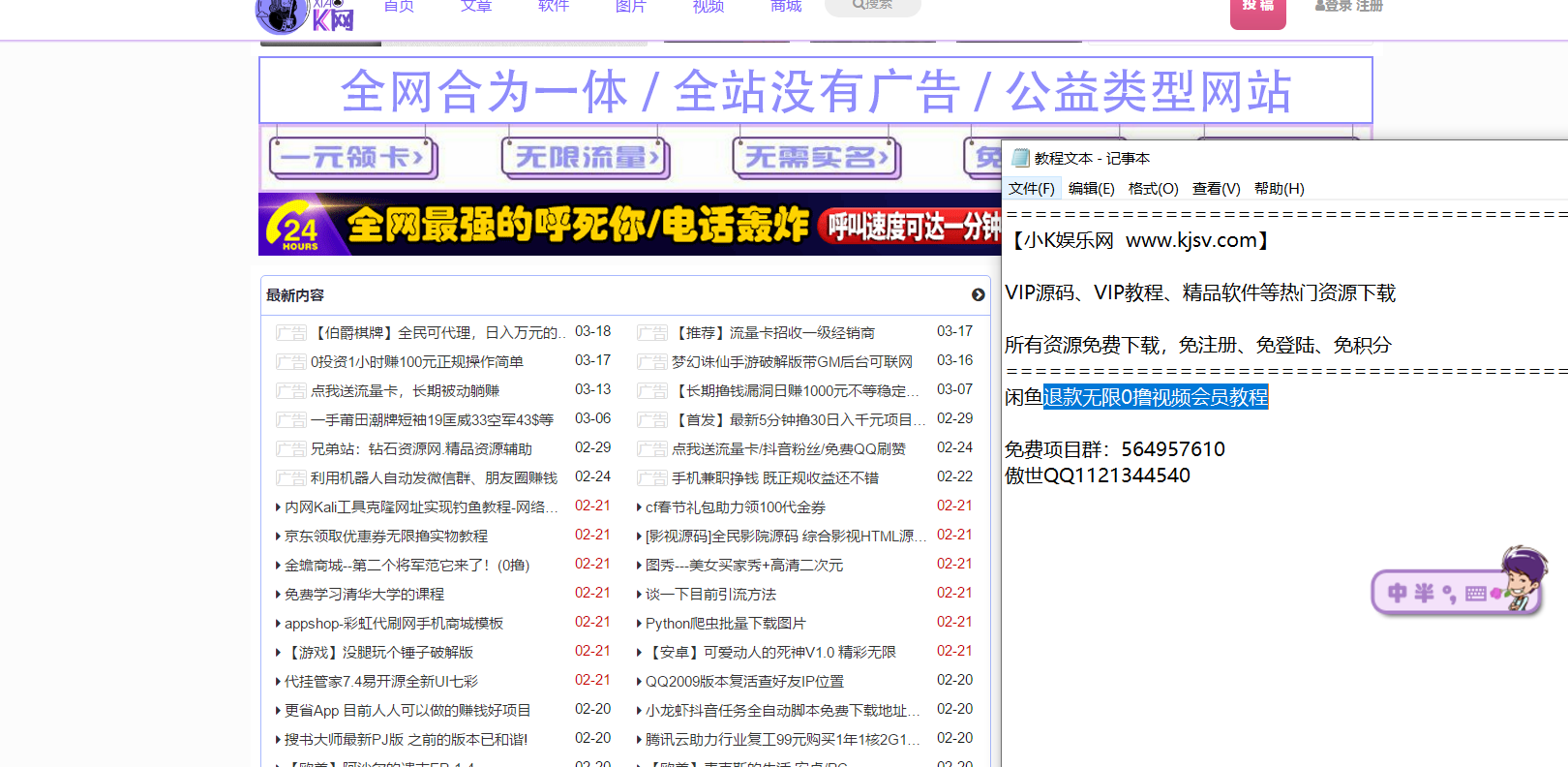Open 京东领取优惠券无限撸实物教程

coord(386,537)
